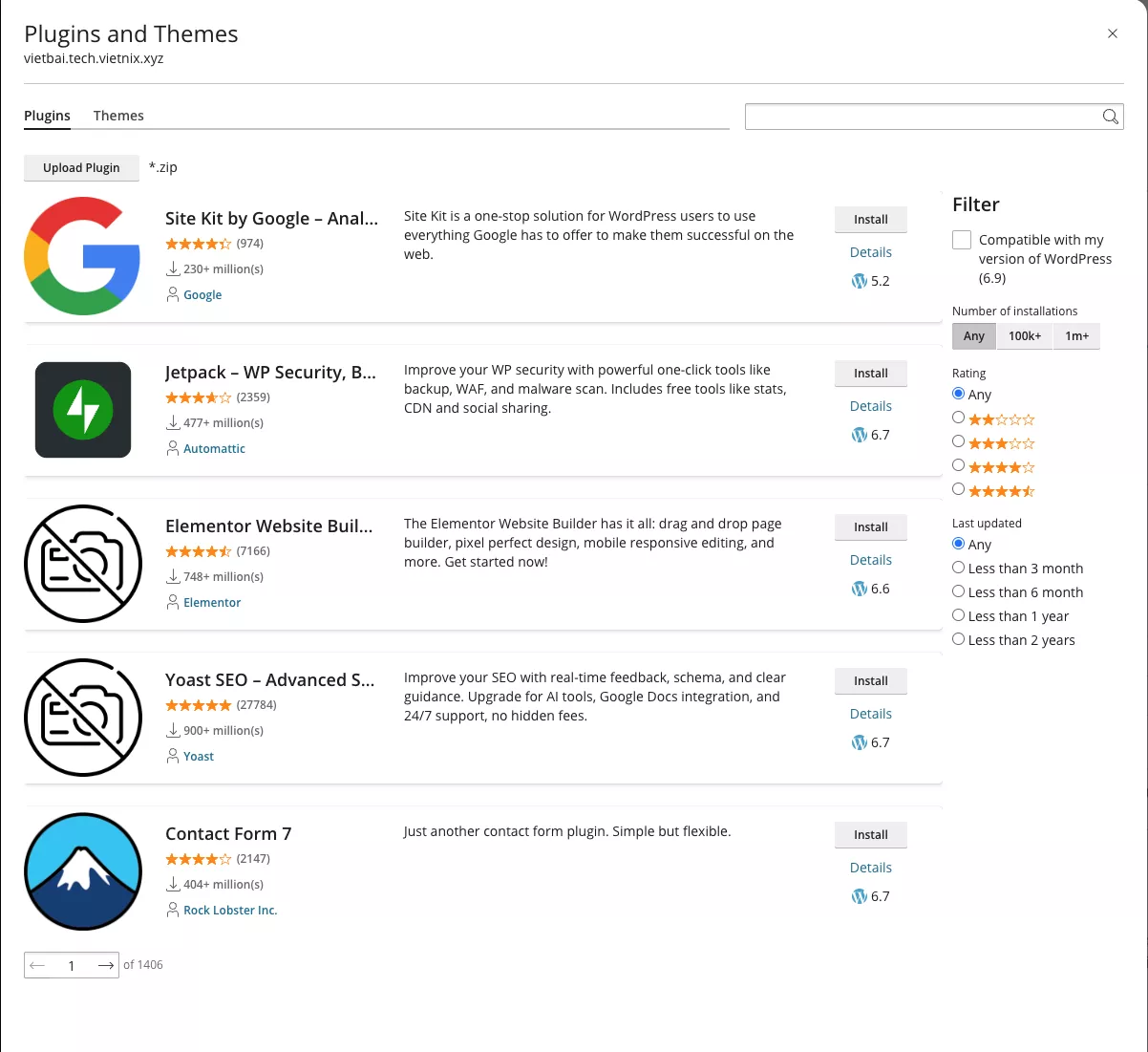Install the Jetpack plugin
Viewport: 1148px width, 1052px height.
point(870,374)
